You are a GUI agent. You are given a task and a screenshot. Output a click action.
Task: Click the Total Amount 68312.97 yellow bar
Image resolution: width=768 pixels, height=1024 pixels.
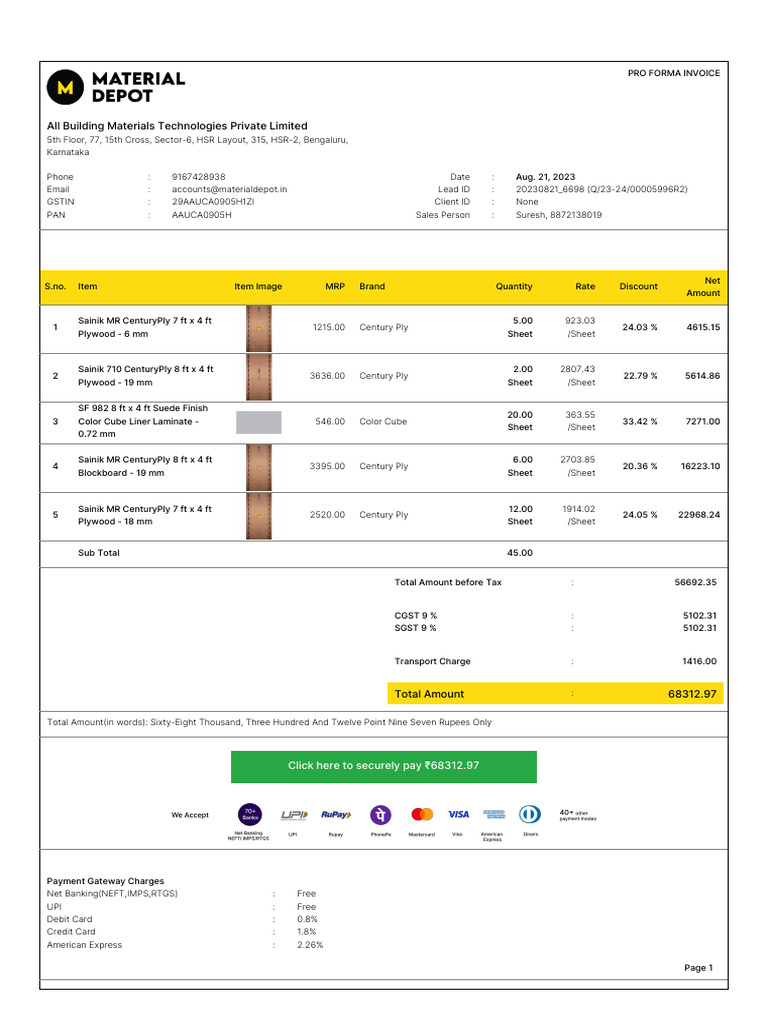(x=555, y=694)
